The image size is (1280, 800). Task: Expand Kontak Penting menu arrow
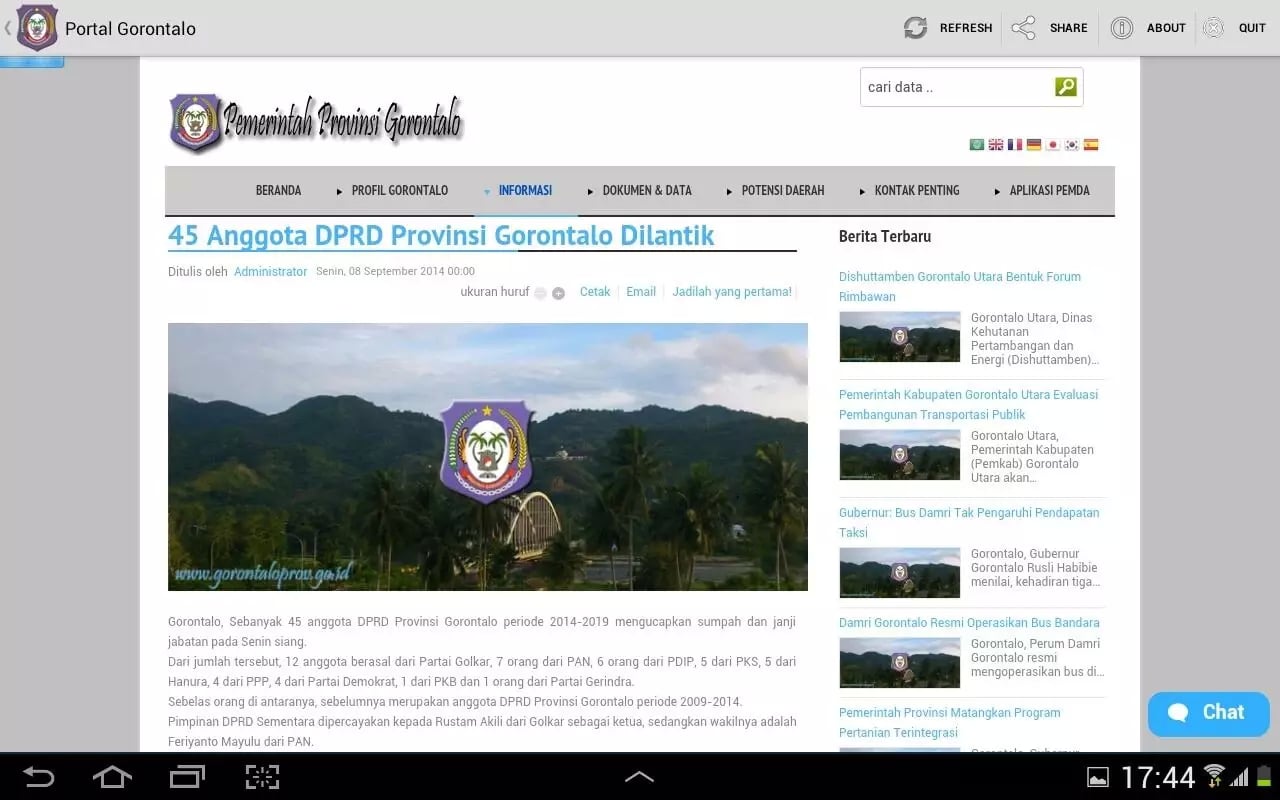coord(863,191)
